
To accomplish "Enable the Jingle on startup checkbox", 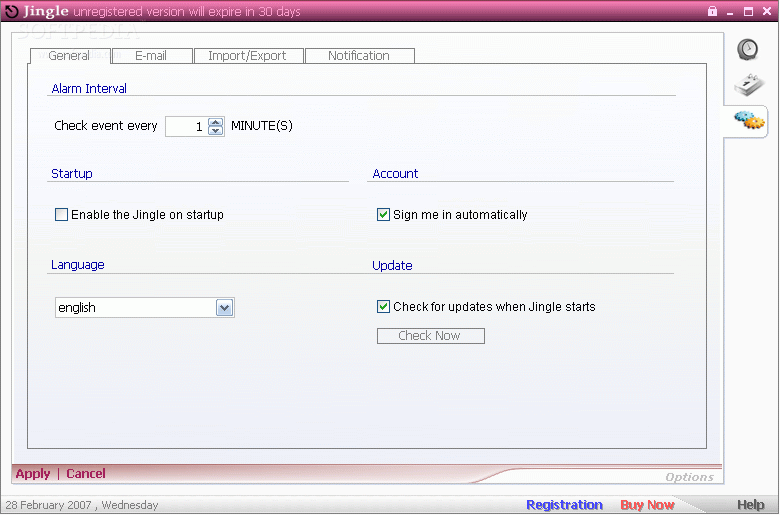I will [61, 214].
